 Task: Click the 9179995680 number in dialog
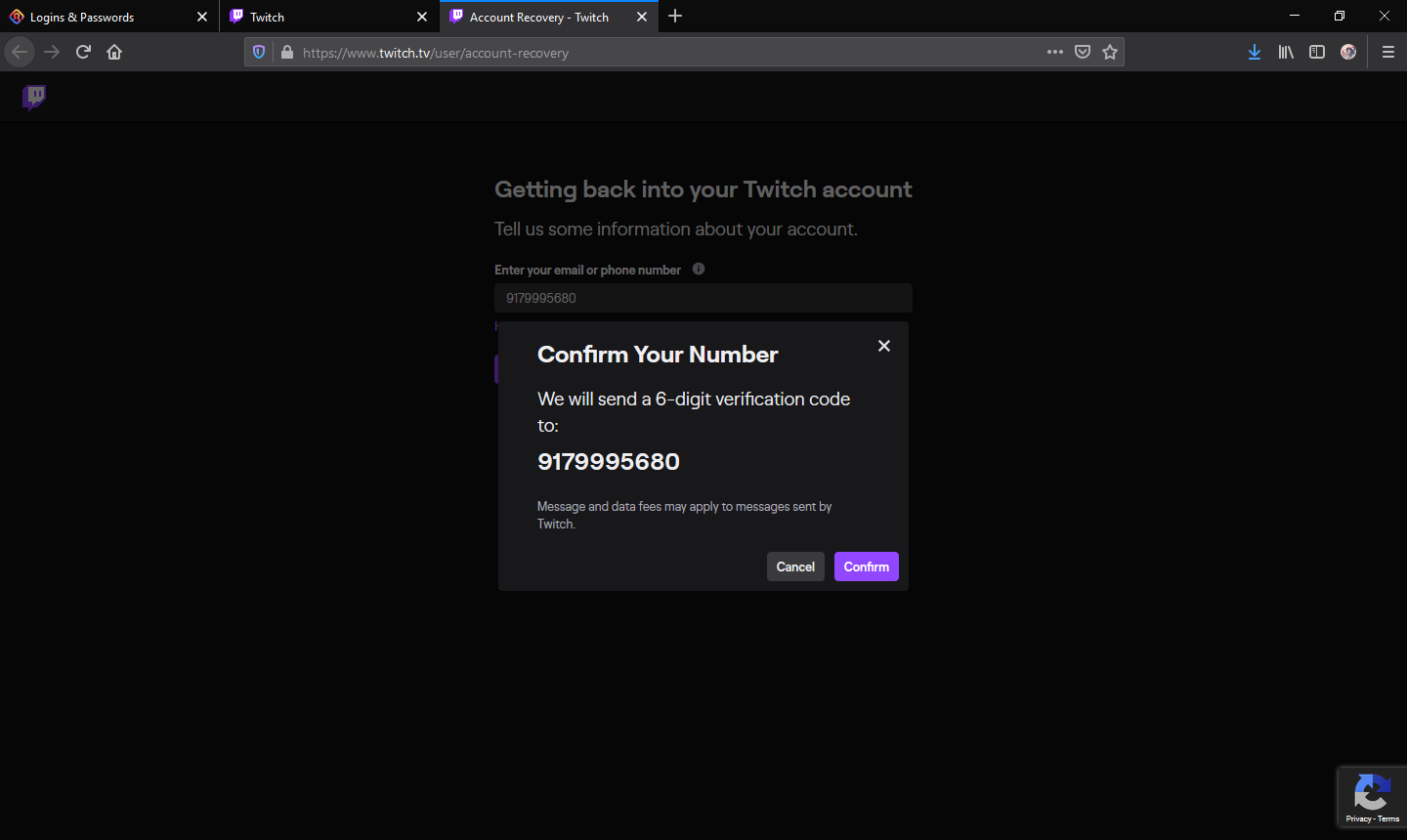[x=609, y=461]
